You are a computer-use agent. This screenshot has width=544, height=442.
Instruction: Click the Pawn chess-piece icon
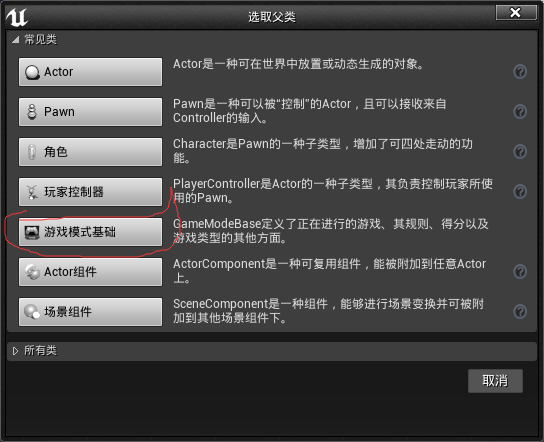[x=32, y=112]
